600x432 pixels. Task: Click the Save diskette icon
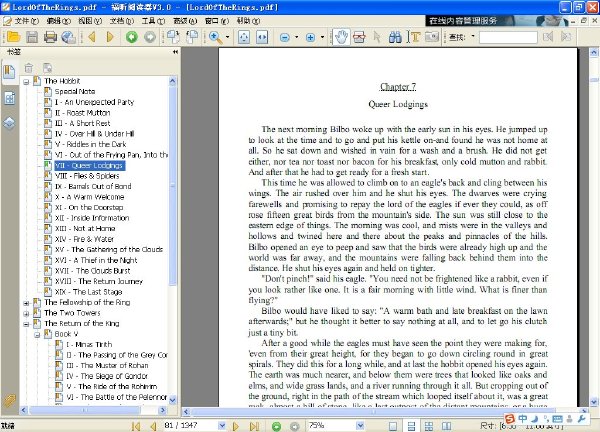pyautogui.click(x=32, y=37)
